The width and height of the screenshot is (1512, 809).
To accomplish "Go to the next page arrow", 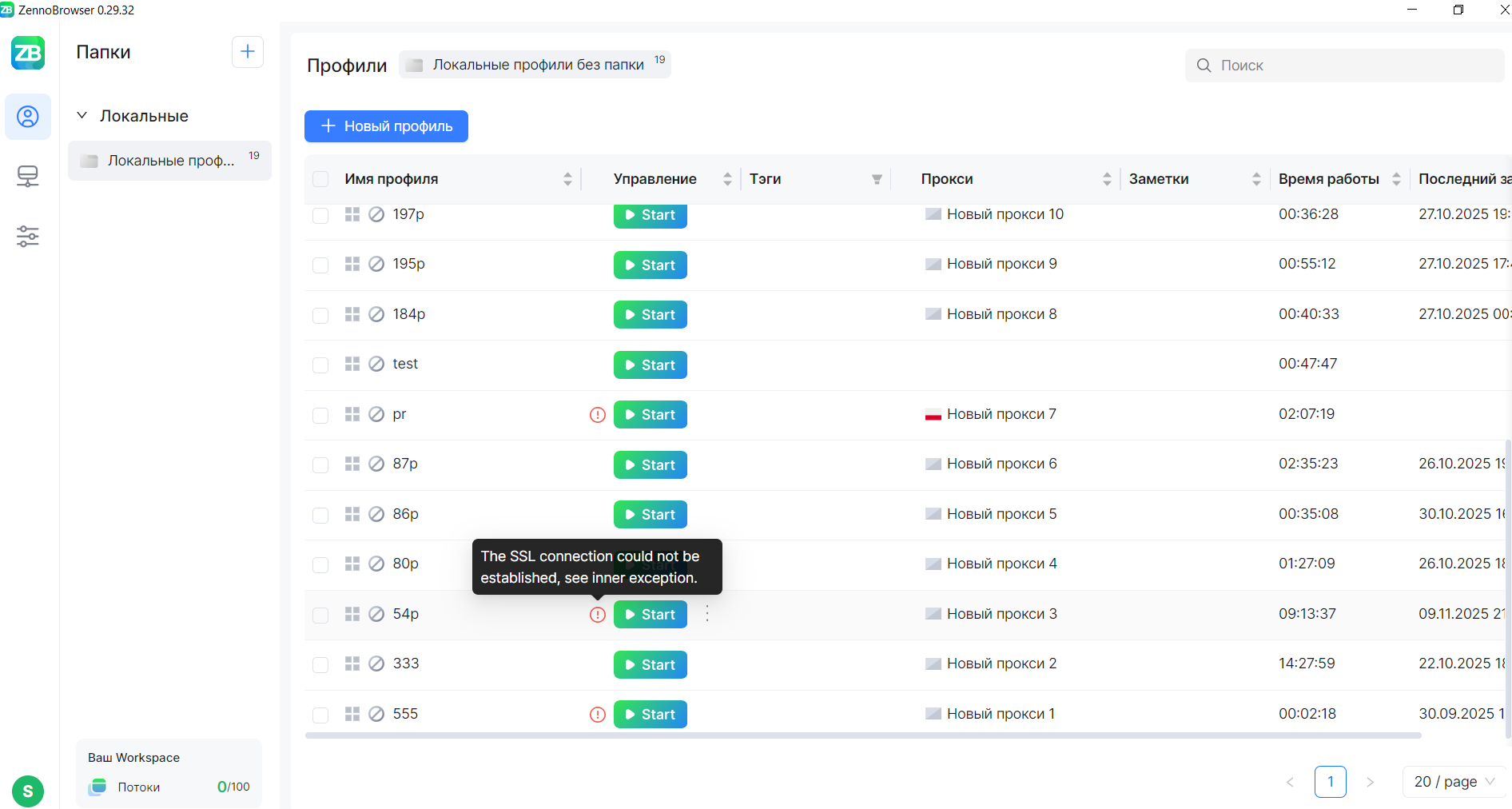I will 1370,782.
